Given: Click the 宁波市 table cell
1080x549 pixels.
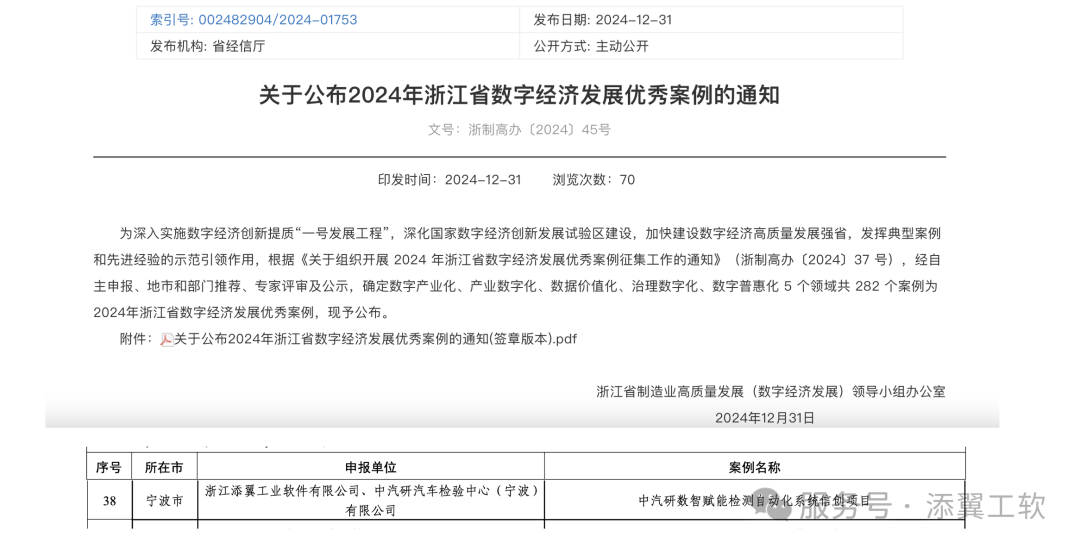Looking at the screenshot, I should (x=164, y=500).
